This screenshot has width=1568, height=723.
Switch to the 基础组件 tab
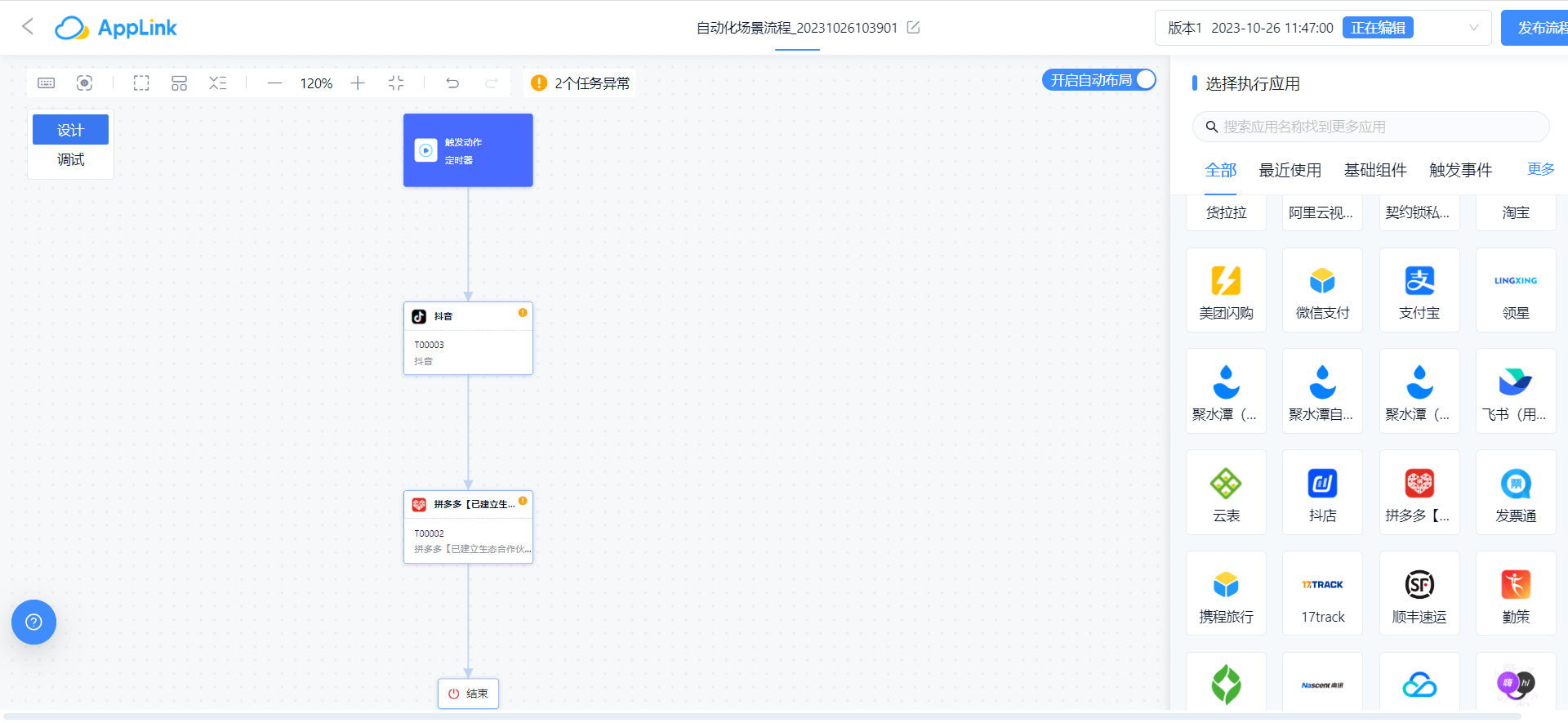coord(1375,170)
